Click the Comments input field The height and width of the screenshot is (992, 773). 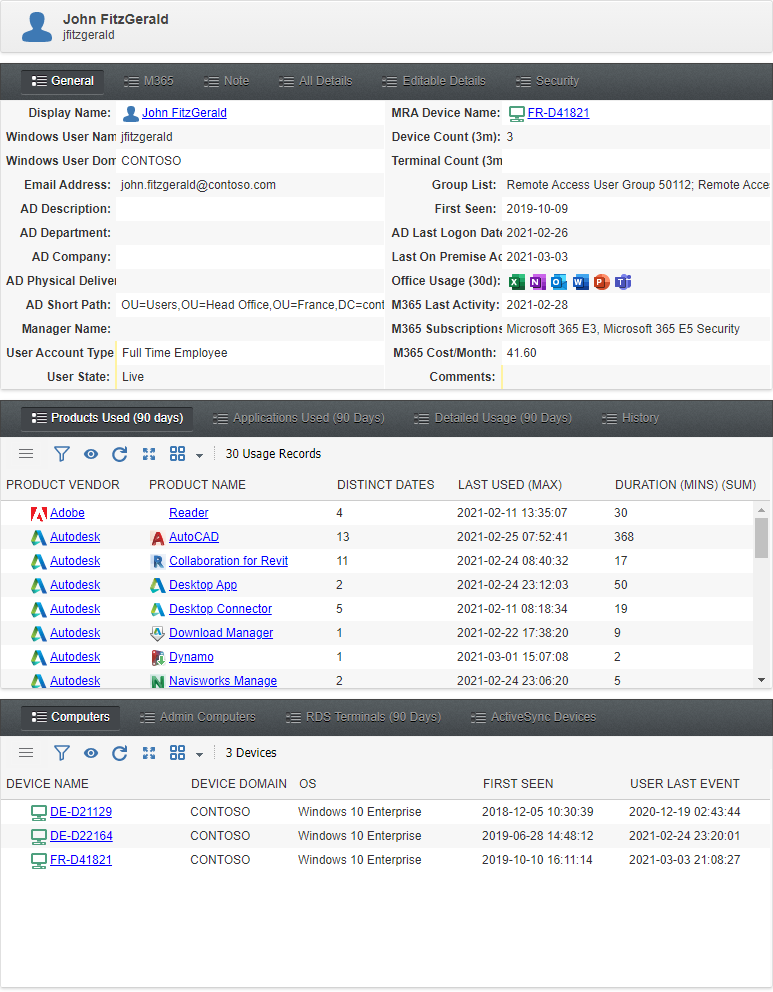[636, 378]
